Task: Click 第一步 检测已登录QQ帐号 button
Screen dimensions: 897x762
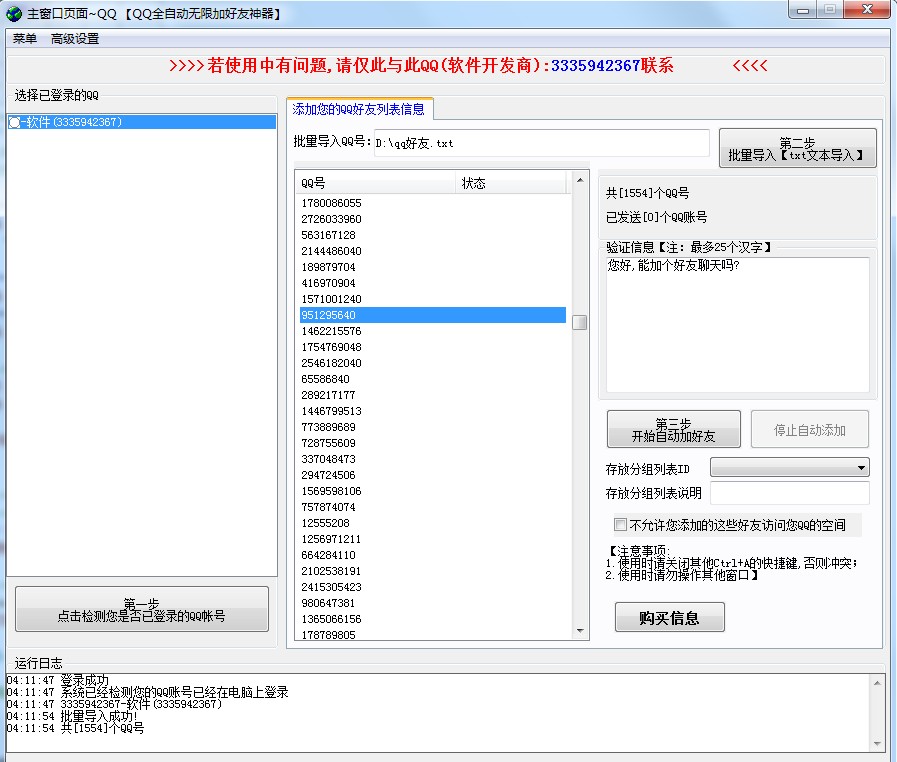Action: click(142, 609)
